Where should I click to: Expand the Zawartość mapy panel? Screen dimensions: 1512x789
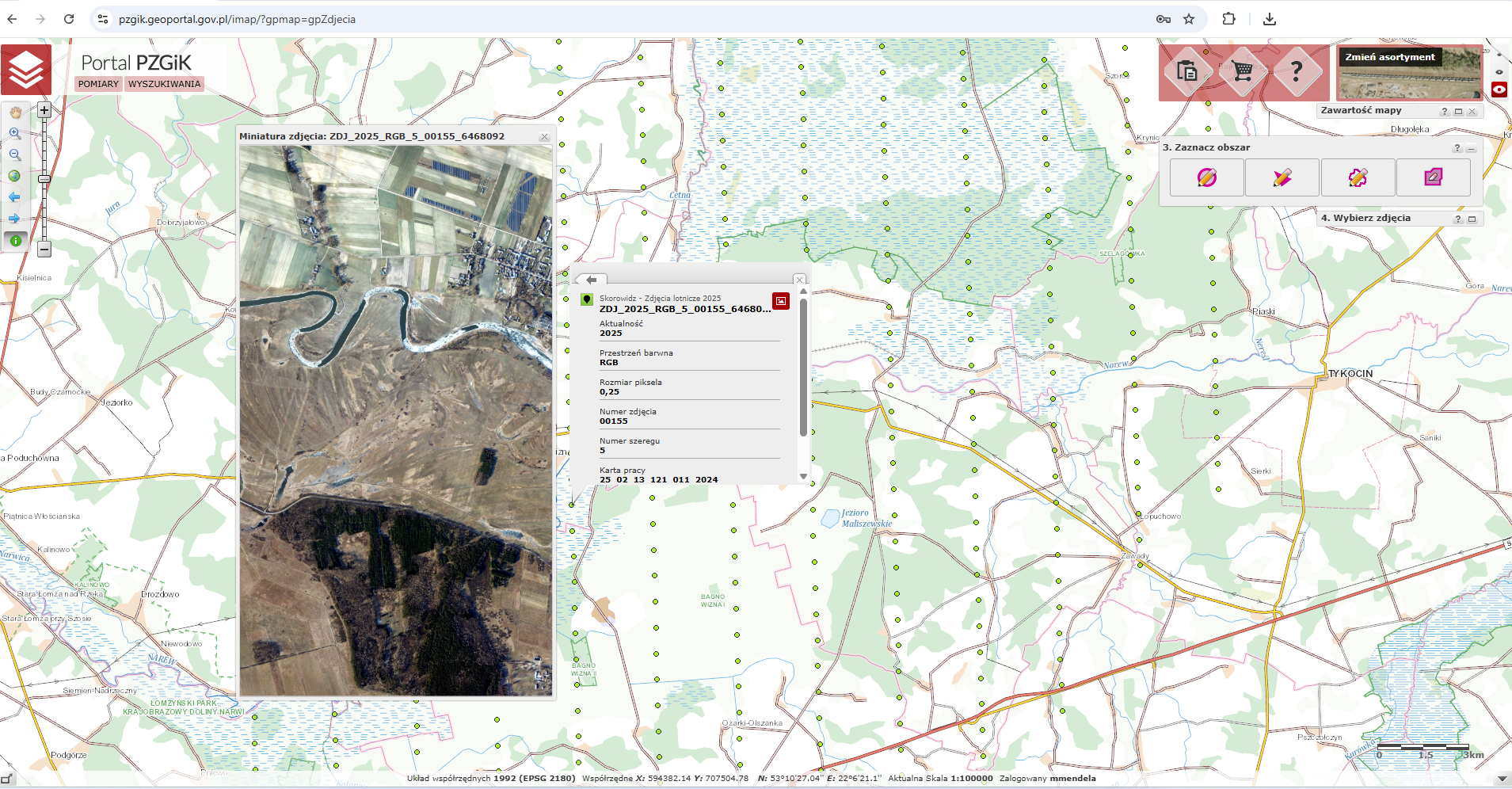pos(1458,112)
